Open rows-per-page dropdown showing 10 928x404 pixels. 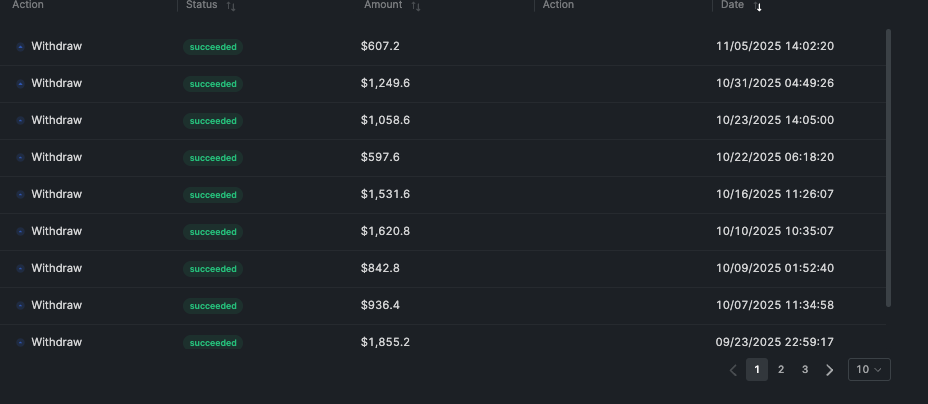(869, 370)
